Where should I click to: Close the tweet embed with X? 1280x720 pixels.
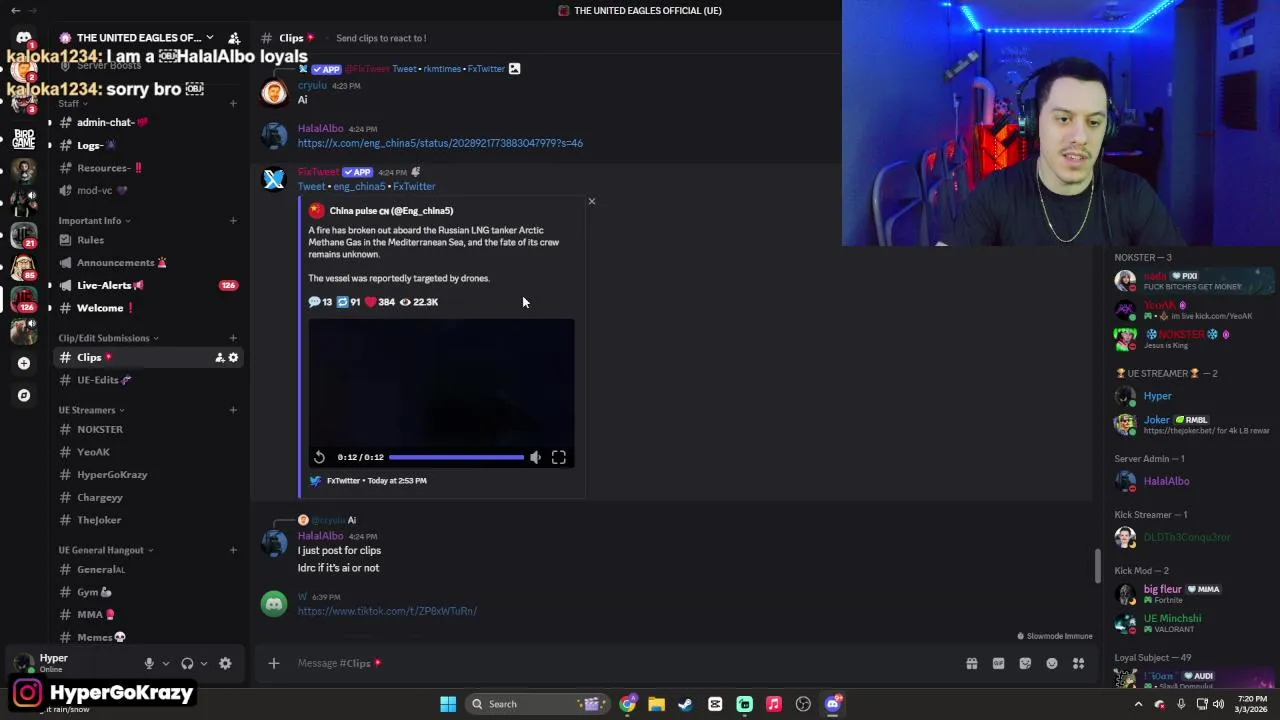click(x=592, y=201)
